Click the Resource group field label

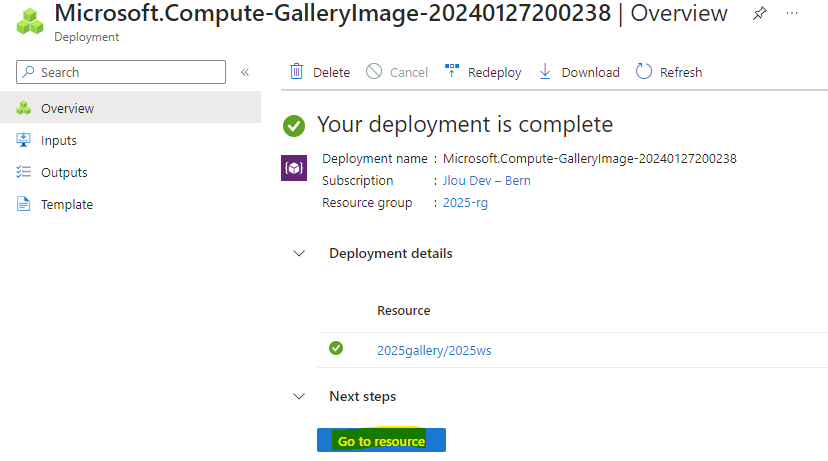367,203
